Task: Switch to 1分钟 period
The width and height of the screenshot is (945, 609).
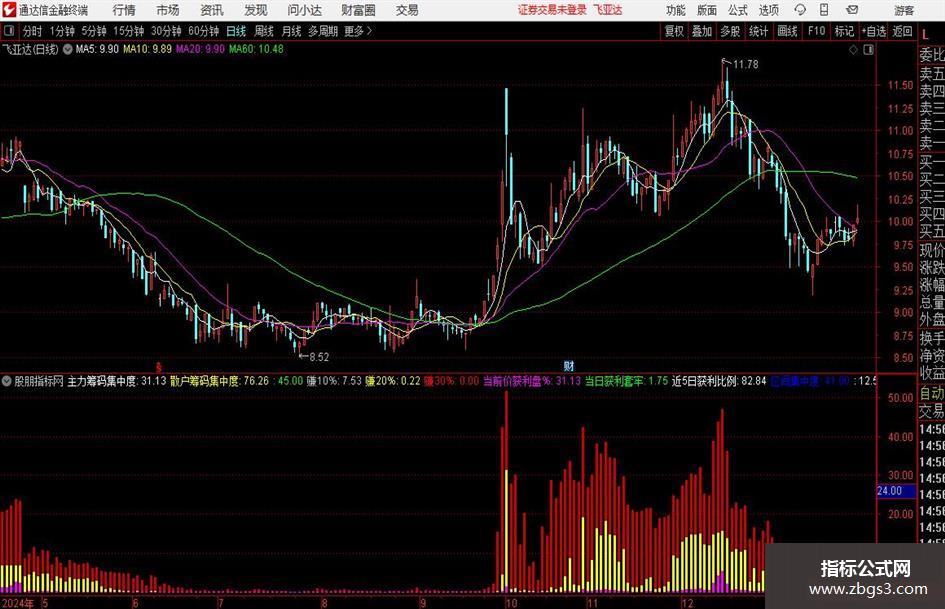Action: pyautogui.click(x=62, y=31)
